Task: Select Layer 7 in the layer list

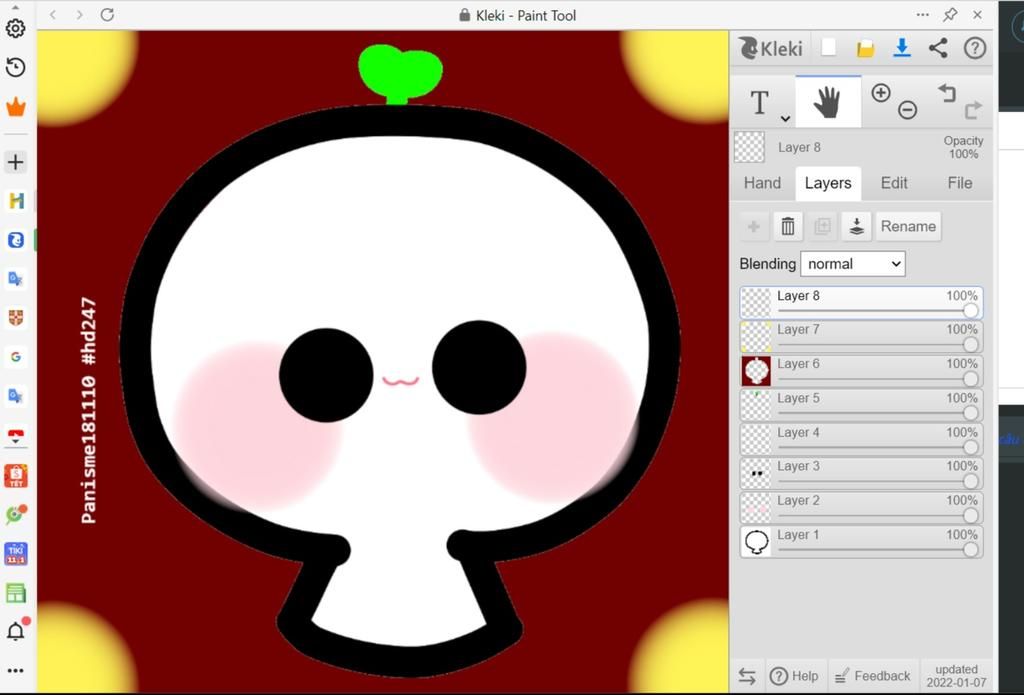Action: [861, 336]
